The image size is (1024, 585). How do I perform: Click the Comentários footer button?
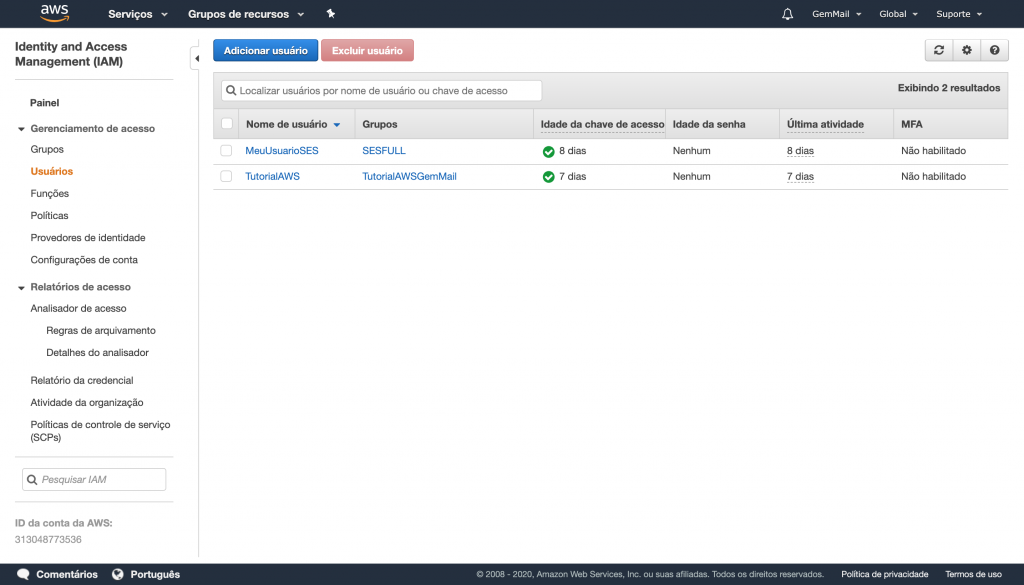point(57,575)
